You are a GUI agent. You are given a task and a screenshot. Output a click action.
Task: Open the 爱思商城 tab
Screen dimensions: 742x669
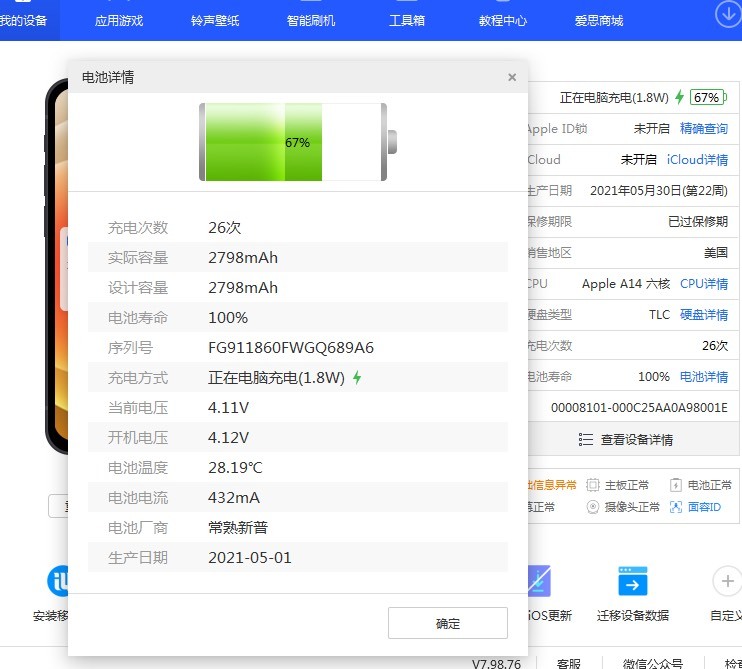tap(599, 21)
